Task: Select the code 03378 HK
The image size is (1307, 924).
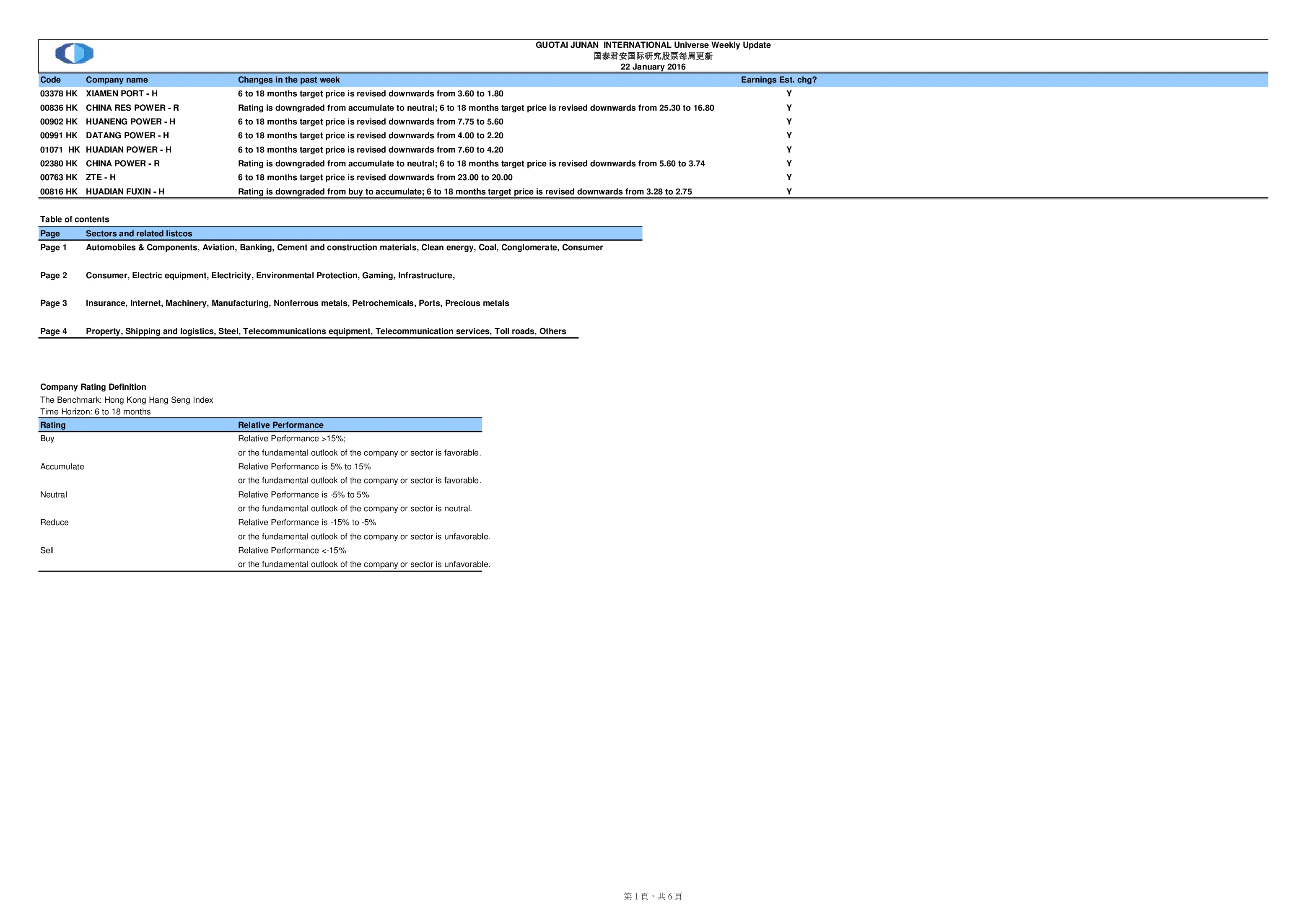Action: [x=59, y=94]
